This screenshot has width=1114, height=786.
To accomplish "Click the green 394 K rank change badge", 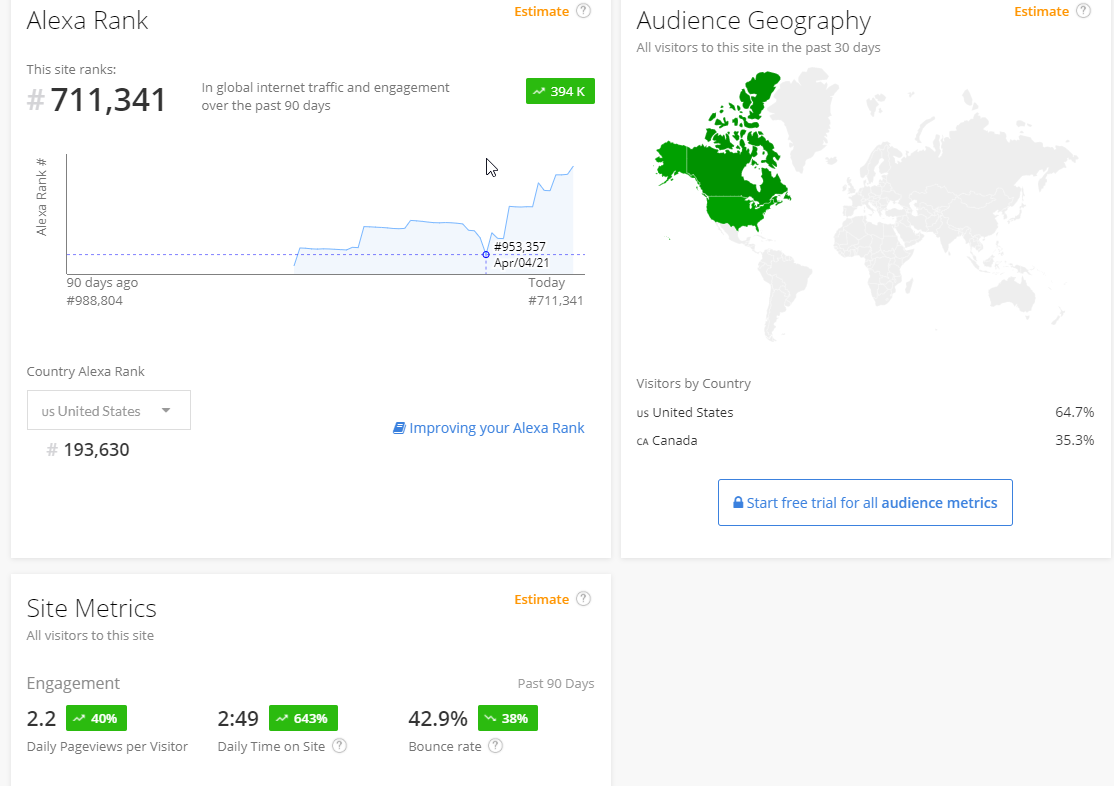I will (x=560, y=91).
